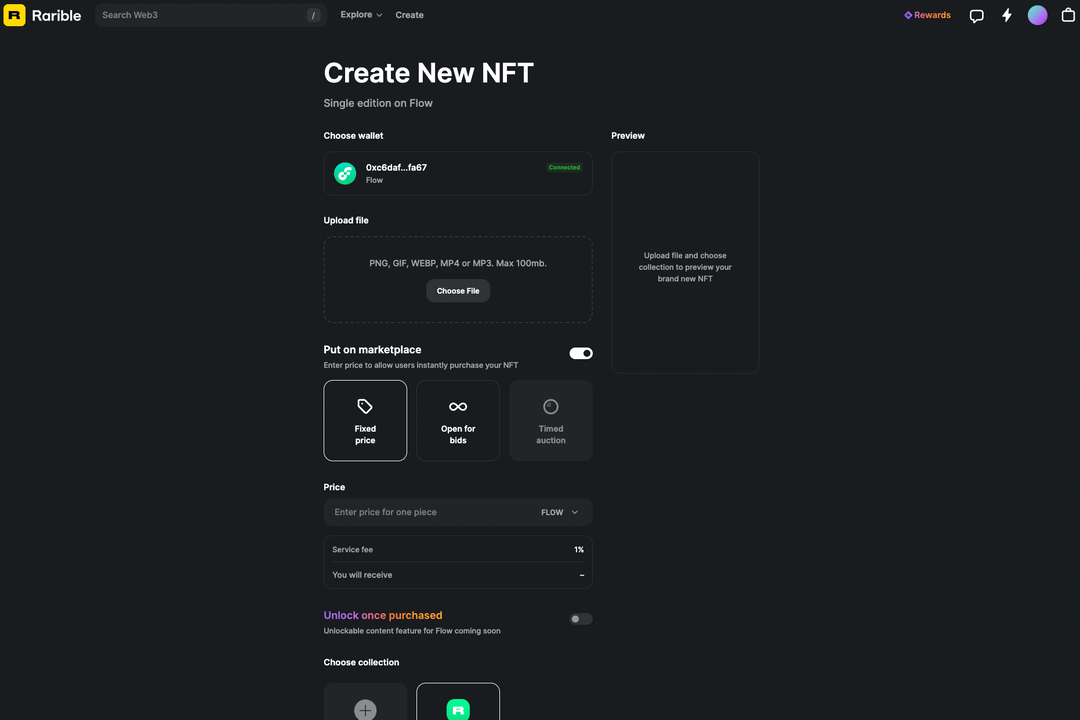Open the shopping bag icon
This screenshot has height=720, width=1080.
[1067, 15]
